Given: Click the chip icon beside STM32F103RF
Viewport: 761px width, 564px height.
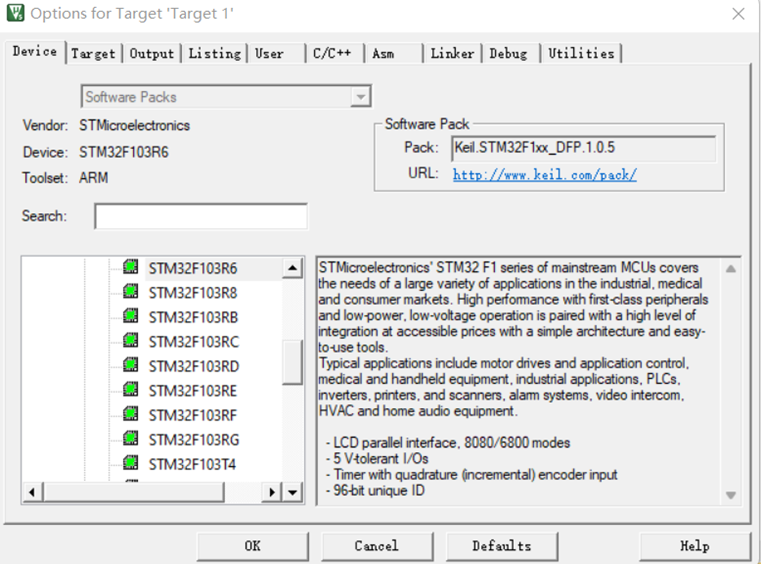Looking at the screenshot, I should pos(131,414).
